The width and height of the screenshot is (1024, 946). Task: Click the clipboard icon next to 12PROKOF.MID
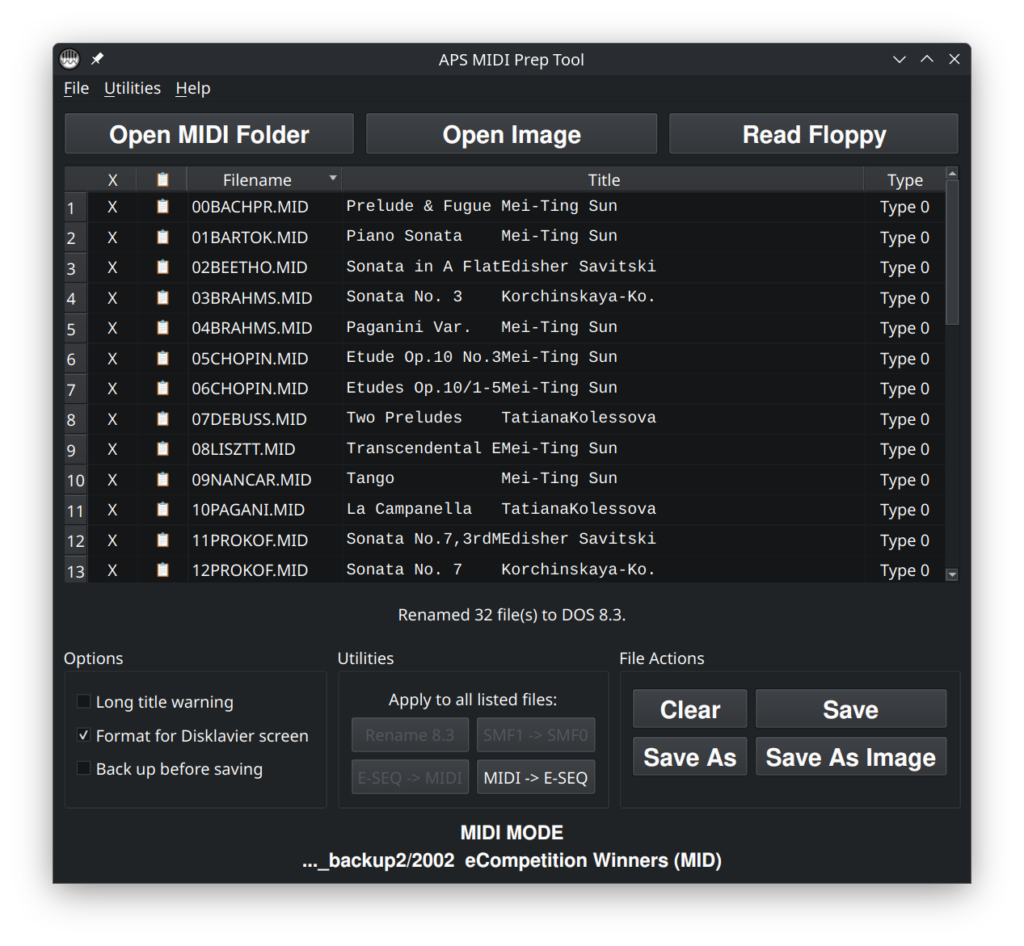click(161, 570)
